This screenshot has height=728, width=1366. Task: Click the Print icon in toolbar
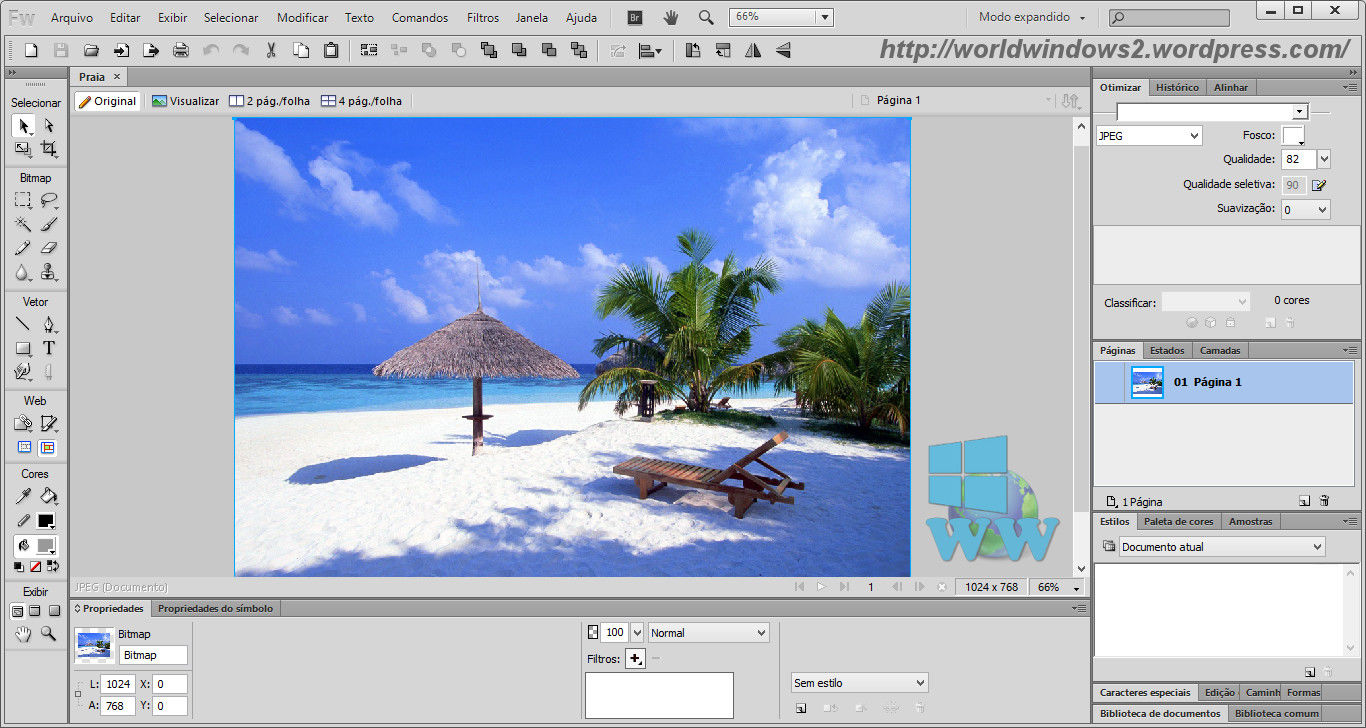(x=181, y=50)
